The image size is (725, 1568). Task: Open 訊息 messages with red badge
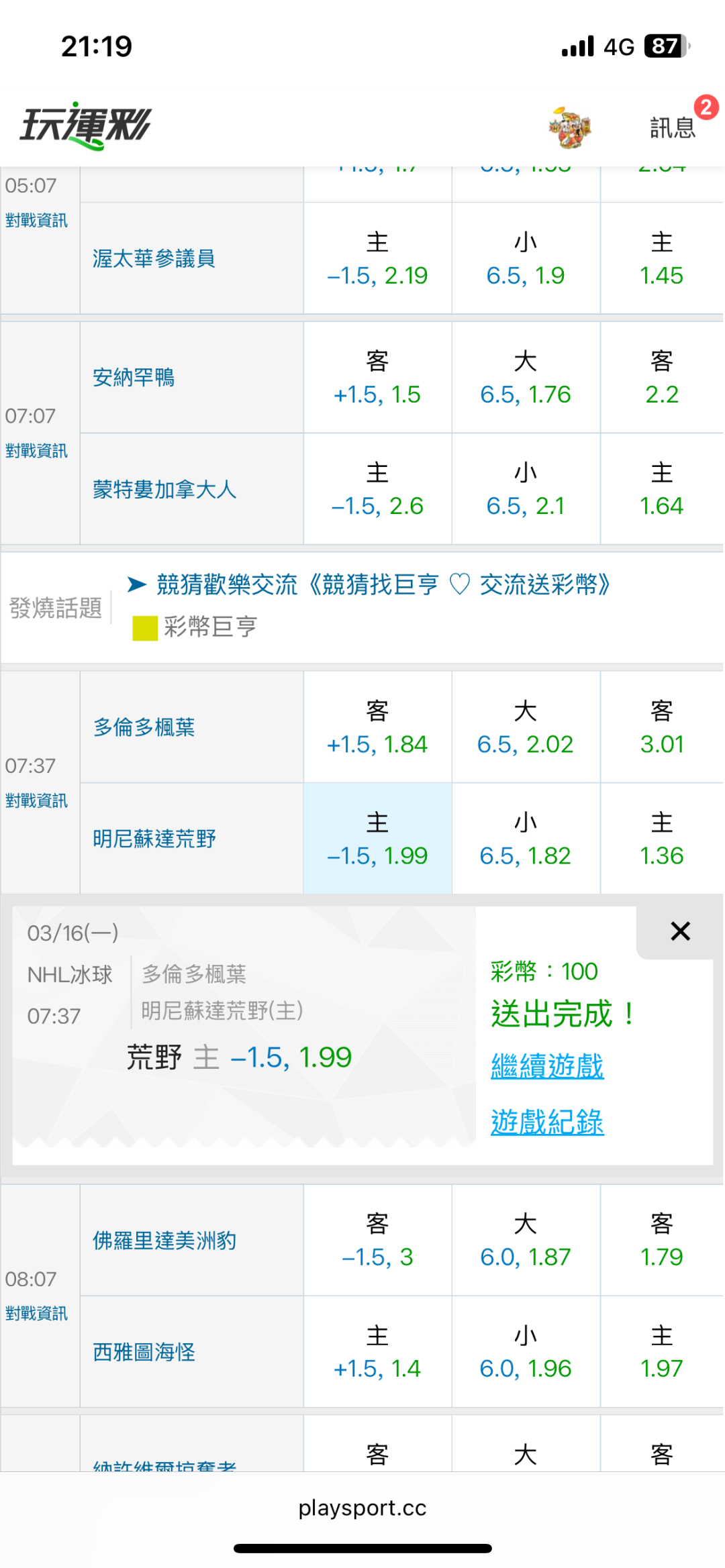pyautogui.click(x=673, y=127)
